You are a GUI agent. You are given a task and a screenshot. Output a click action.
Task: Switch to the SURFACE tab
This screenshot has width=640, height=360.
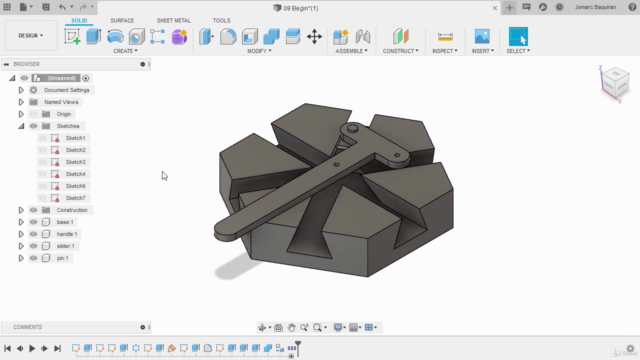pos(122,20)
